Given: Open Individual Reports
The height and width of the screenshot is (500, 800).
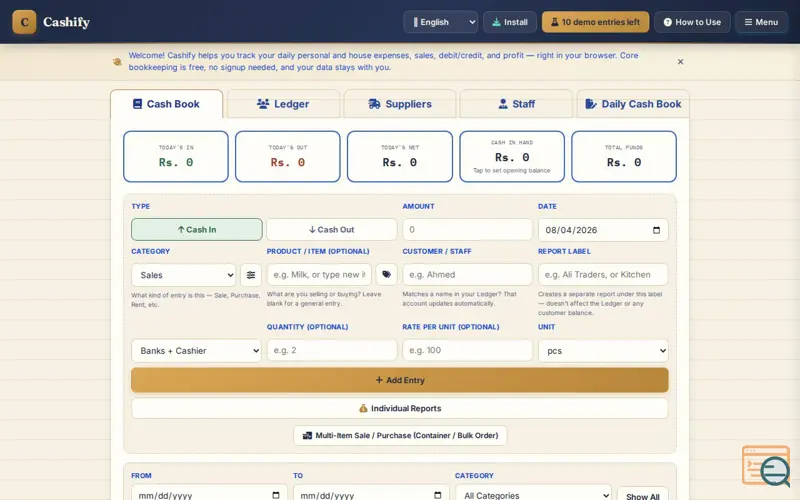Looking at the screenshot, I should point(399,408).
